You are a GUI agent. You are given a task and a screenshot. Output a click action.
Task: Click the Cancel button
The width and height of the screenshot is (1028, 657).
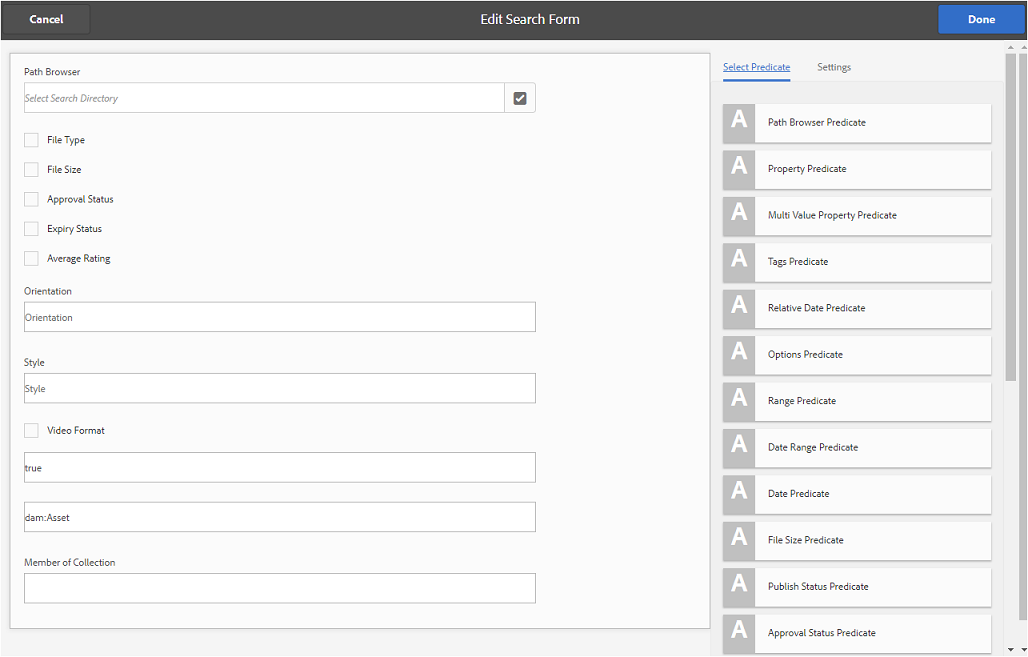pyautogui.click(x=47, y=19)
